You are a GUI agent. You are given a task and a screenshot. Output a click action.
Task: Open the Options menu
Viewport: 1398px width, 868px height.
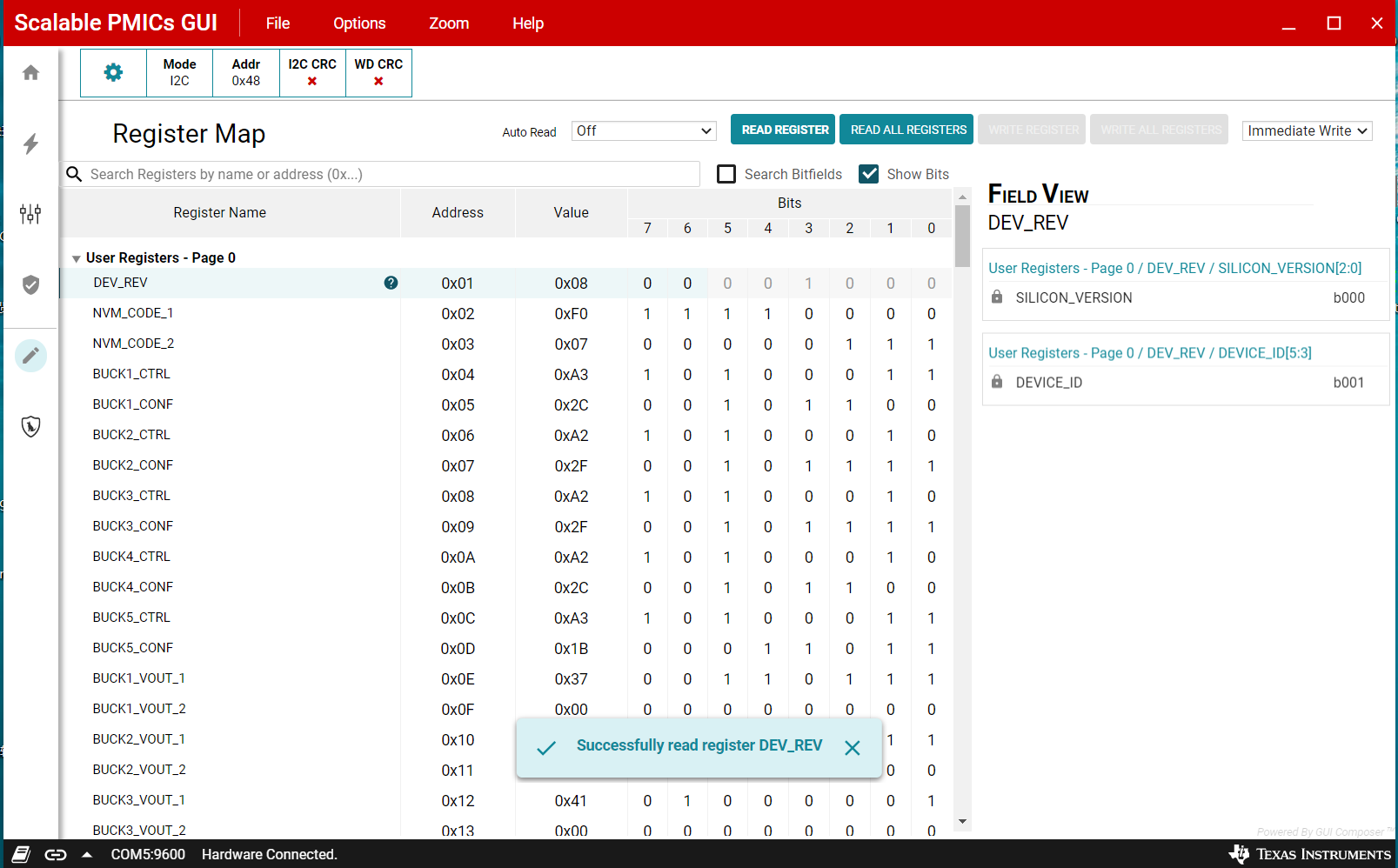coord(359,23)
